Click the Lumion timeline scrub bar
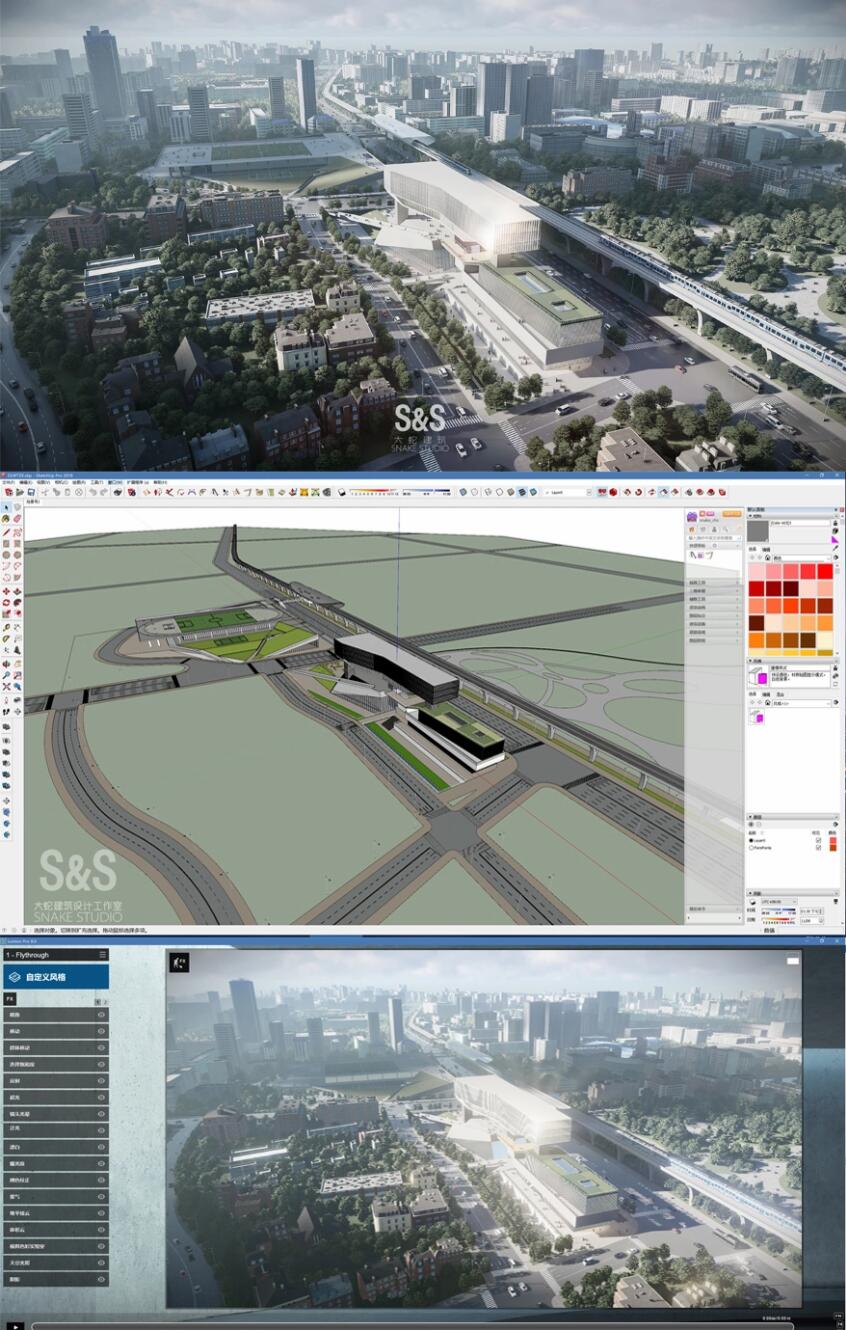 [413, 1326]
